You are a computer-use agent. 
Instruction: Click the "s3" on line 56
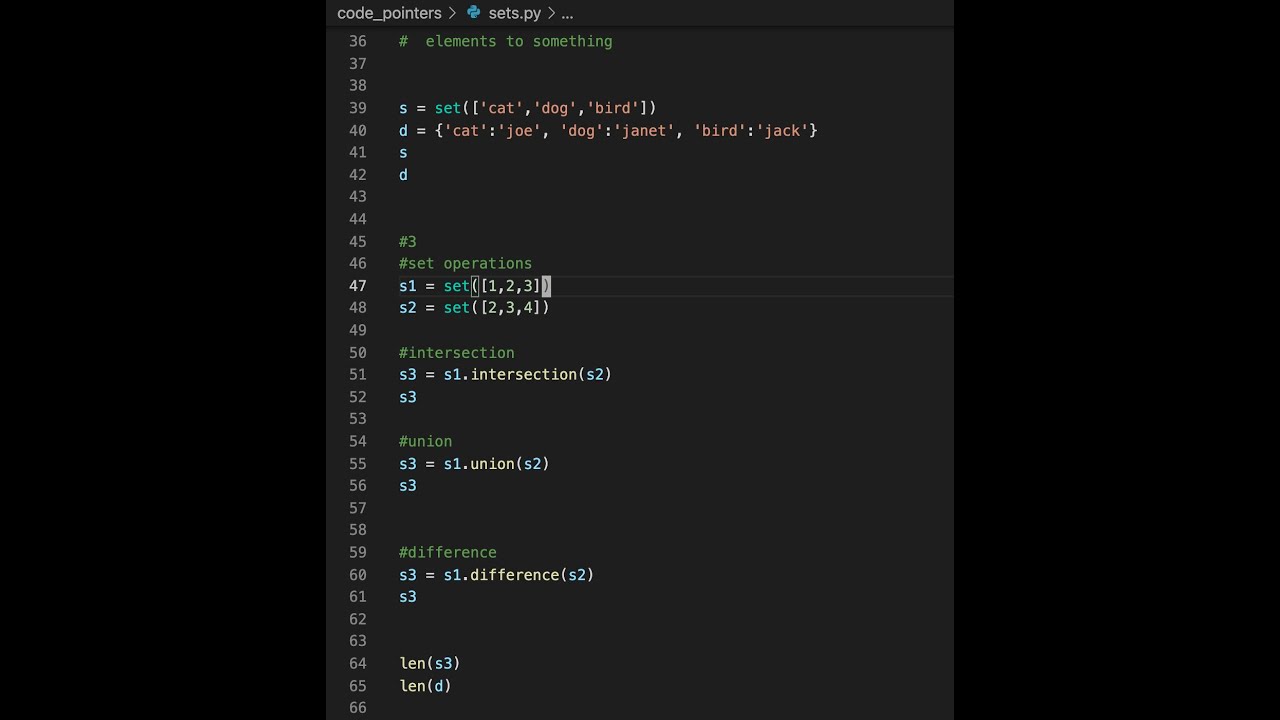[x=408, y=485]
